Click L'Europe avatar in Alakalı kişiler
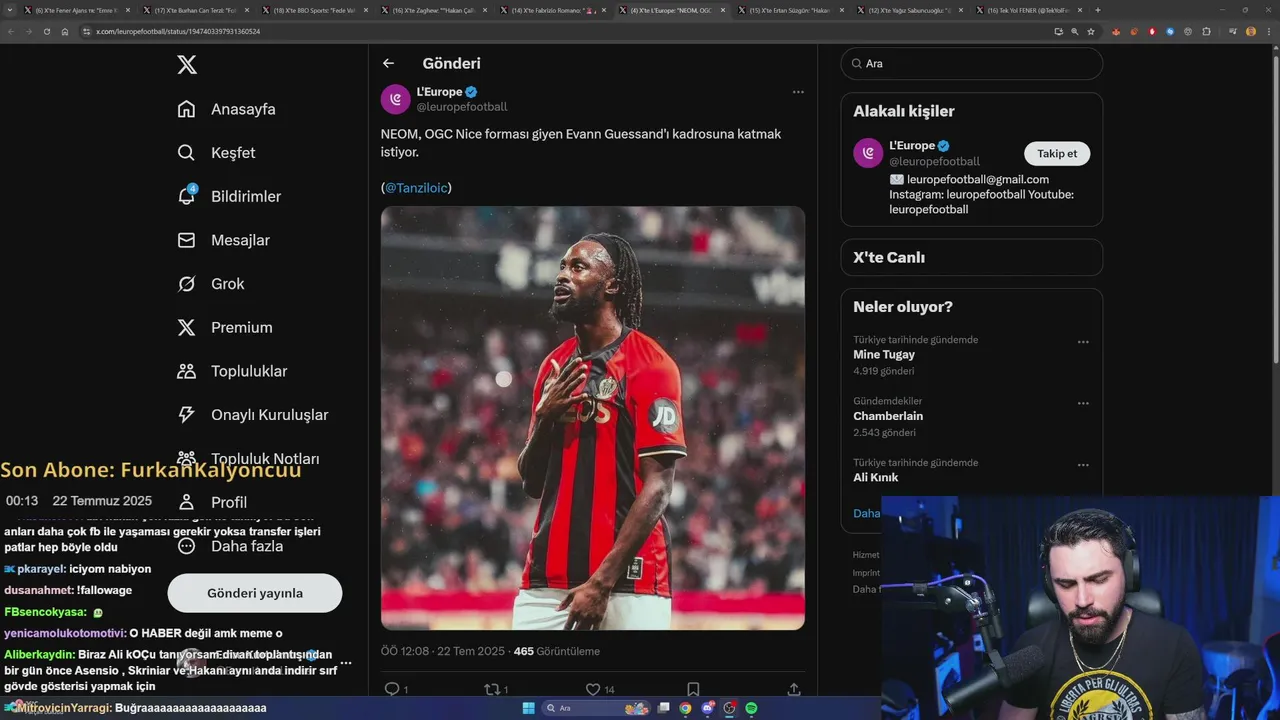Viewport: 1280px width, 720px height. 868,153
